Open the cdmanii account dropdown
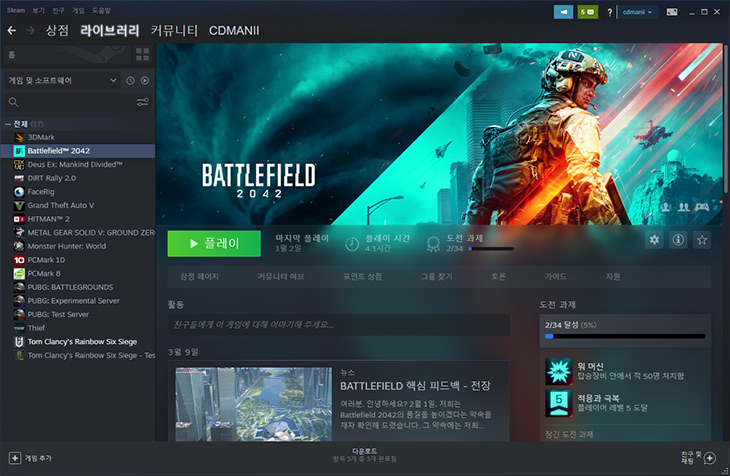 pyautogui.click(x=637, y=12)
